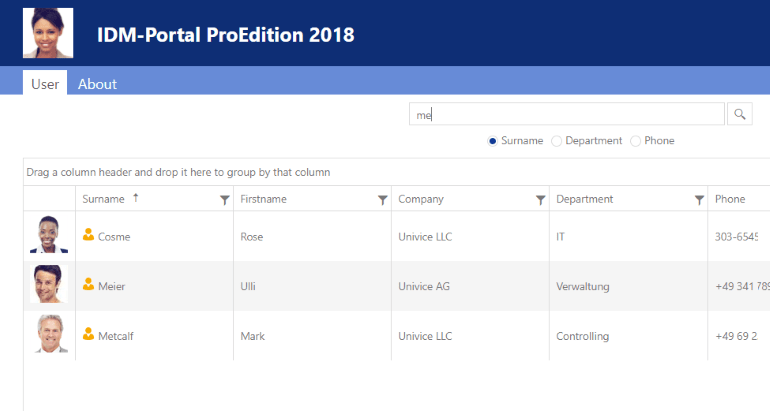This screenshot has width=770, height=411.
Task: Click the firstname 'Mark'
Action: [x=252, y=336]
